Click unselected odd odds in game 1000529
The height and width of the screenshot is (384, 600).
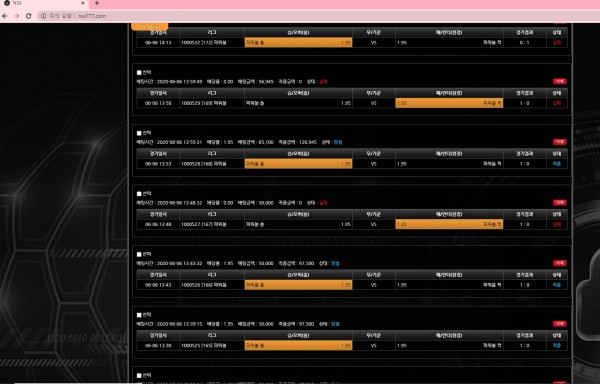(x=346, y=103)
